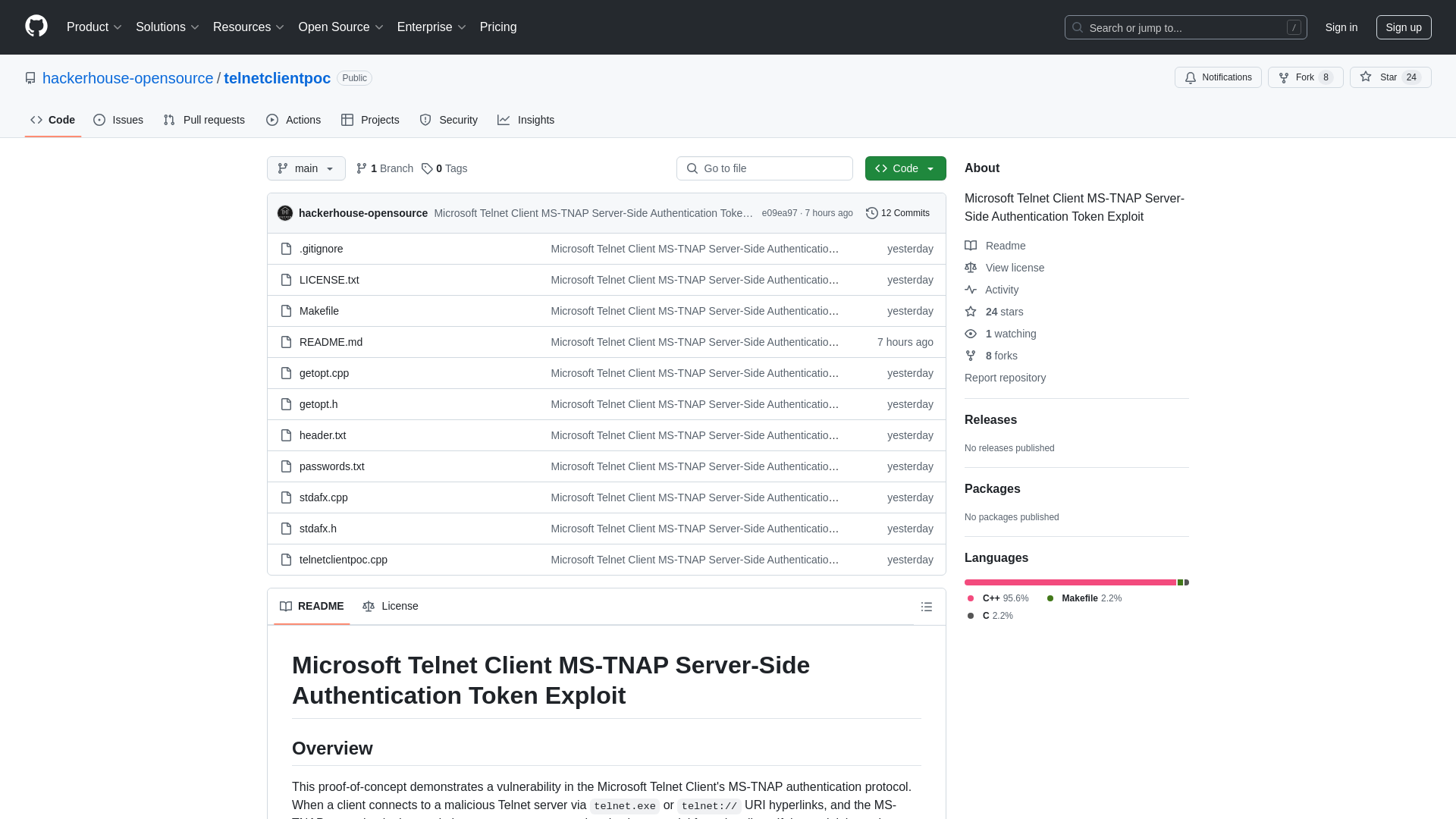Click the Sign up button

click(x=1404, y=27)
